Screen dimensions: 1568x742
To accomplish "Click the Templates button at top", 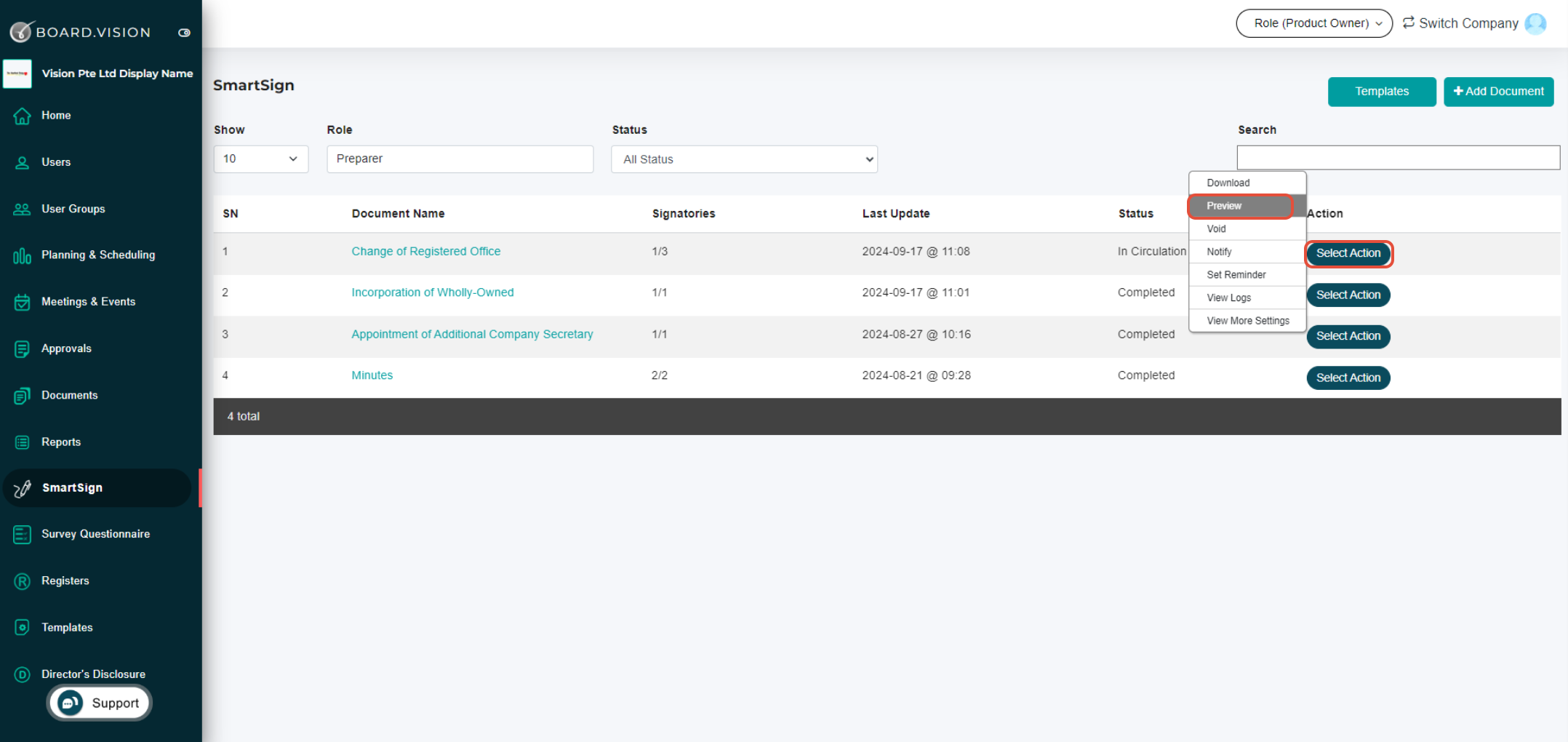I will (1382, 92).
